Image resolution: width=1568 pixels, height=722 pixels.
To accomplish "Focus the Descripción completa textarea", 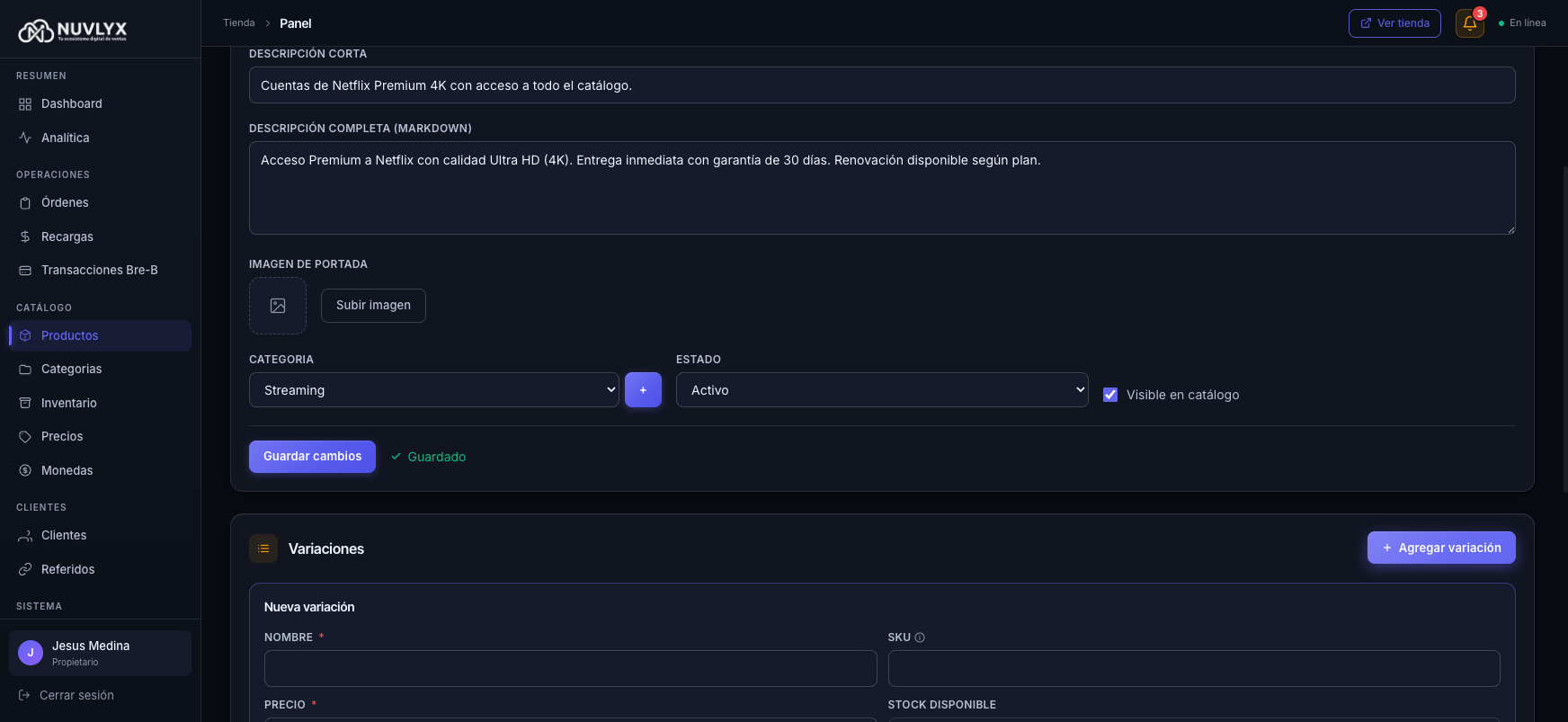I will tap(882, 188).
